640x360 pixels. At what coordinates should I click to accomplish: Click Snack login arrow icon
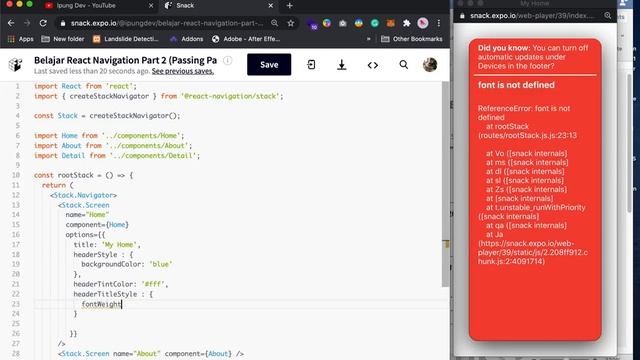tap(311, 64)
